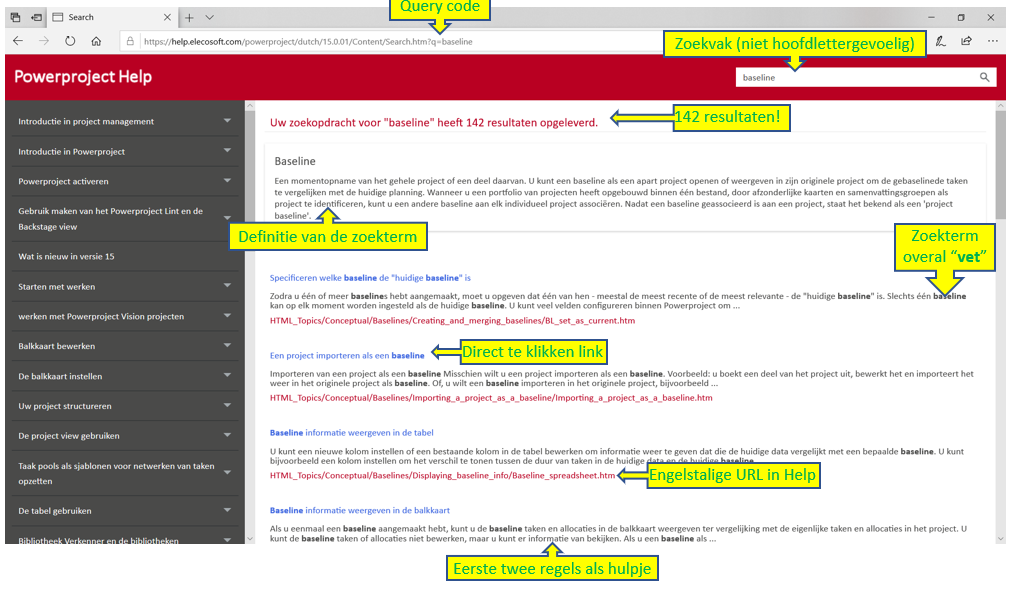The image size is (1016, 589).
Task: Click the browser forward arrow
Action: 43,41
